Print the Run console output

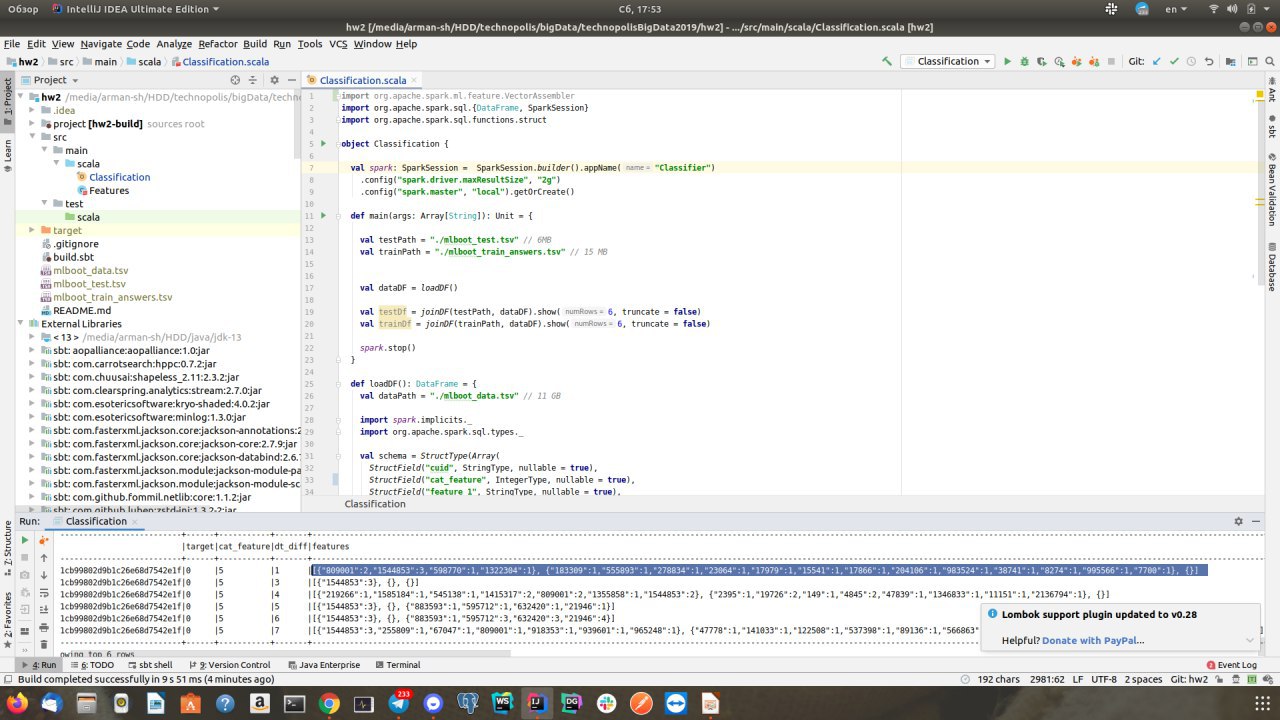(x=44, y=628)
